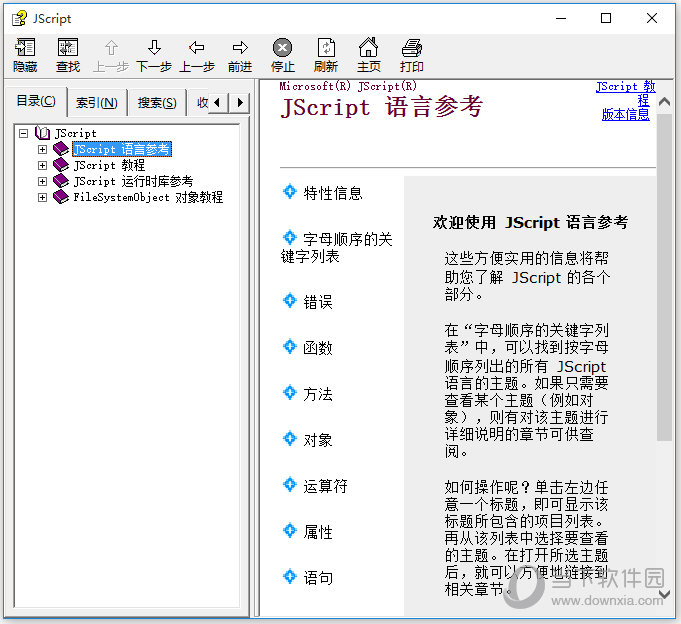Open the 语句 topic
Image resolution: width=681 pixels, height=624 pixels.
[x=318, y=578]
